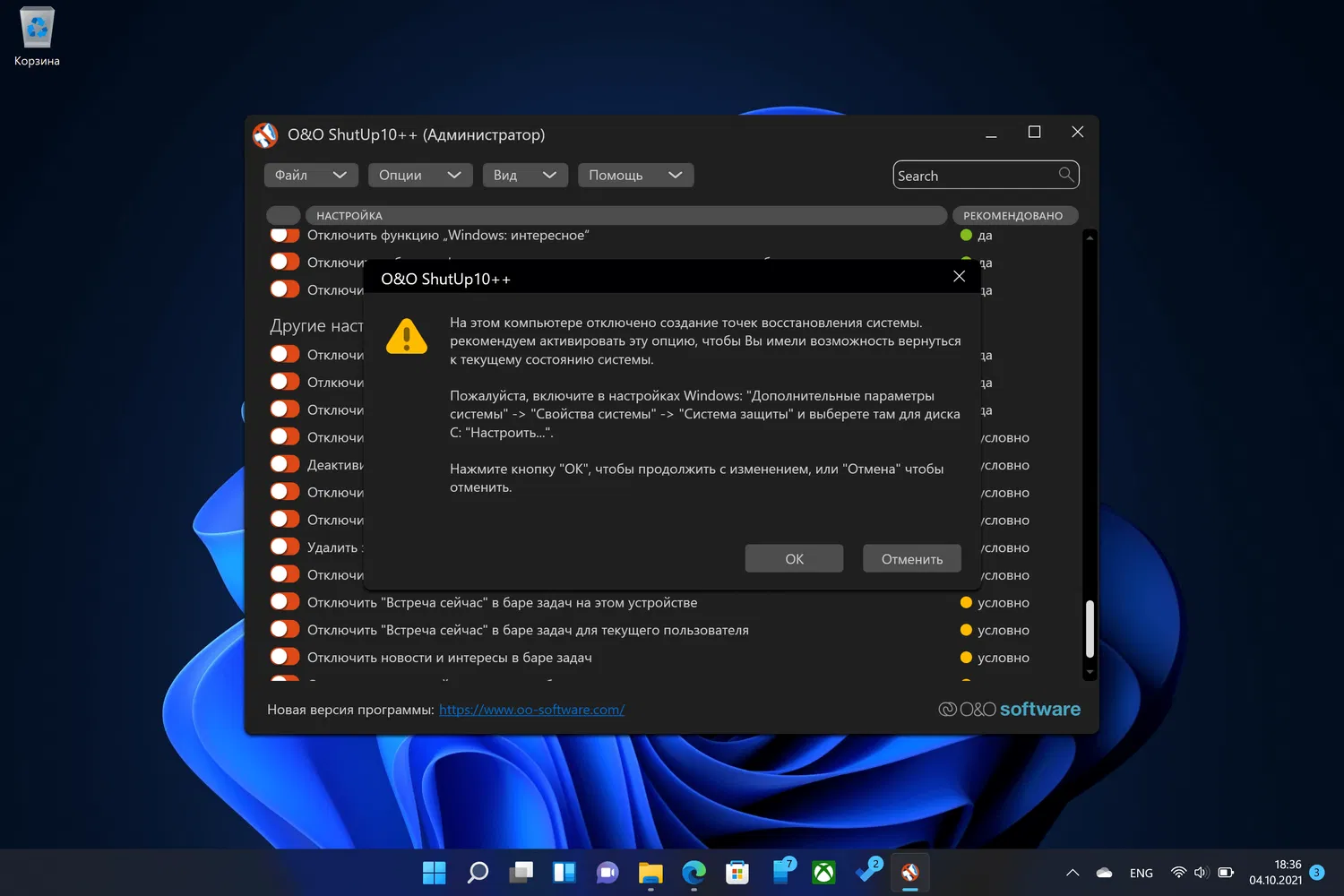Toggle "Отключить функцию Windows: интересное" switch

pyautogui.click(x=285, y=235)
